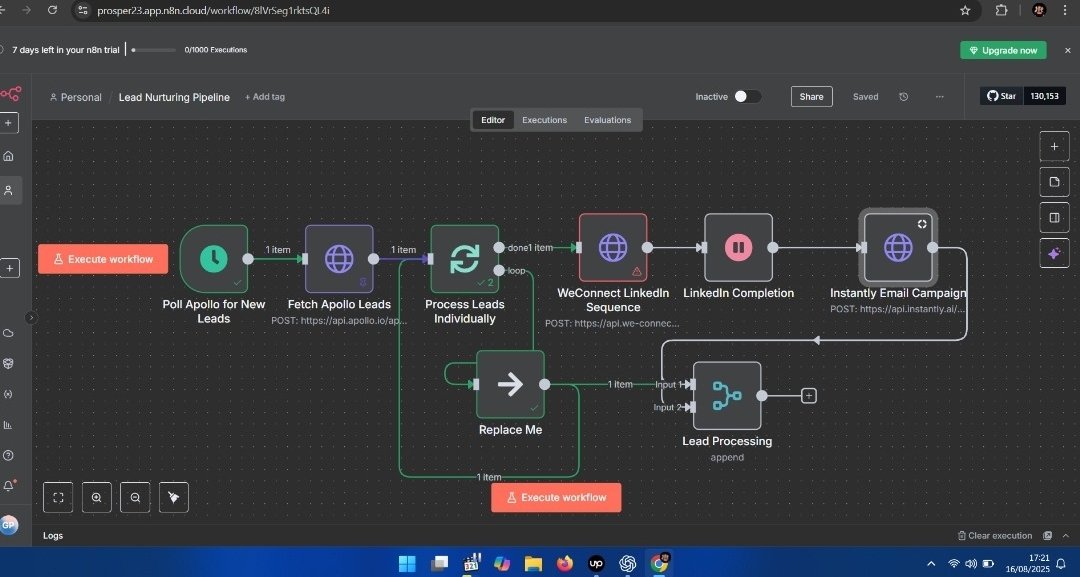
Task: Open the add node panel with the plus icon
Action: click(1054, 146)
